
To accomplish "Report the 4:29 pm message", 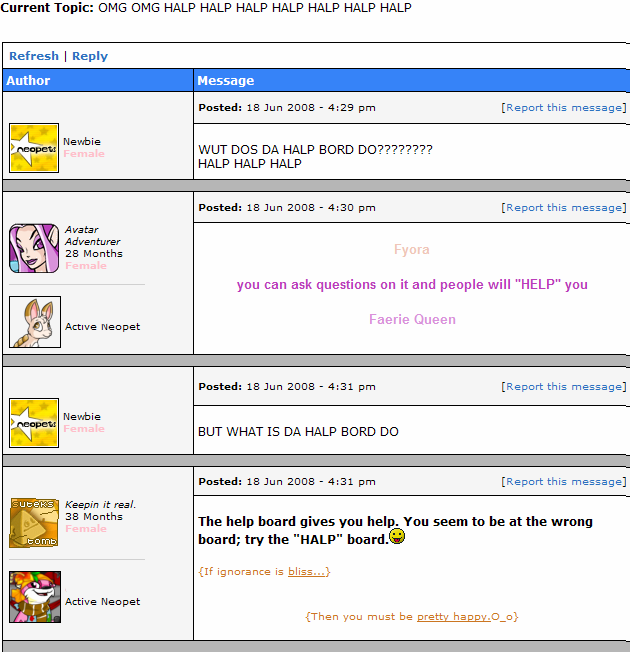I will pos(566,108).
